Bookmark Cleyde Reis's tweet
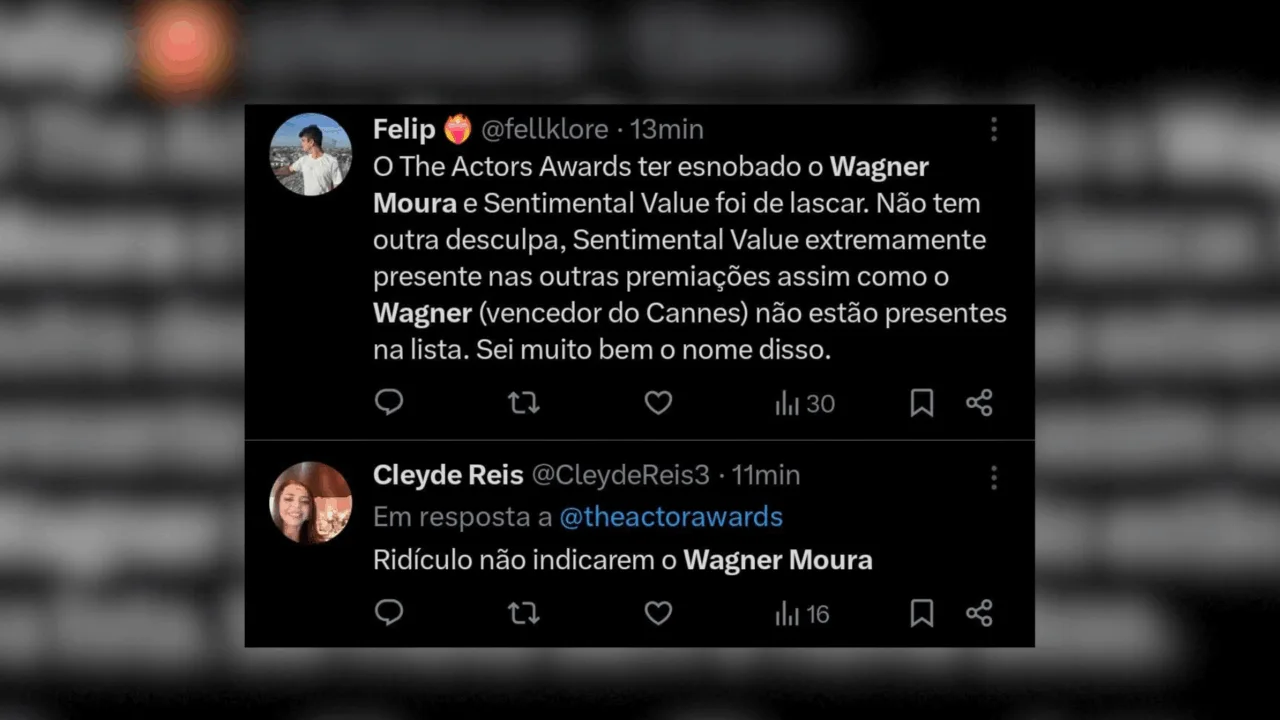This screenshot has height=720, width=1280. click(922, 613)
